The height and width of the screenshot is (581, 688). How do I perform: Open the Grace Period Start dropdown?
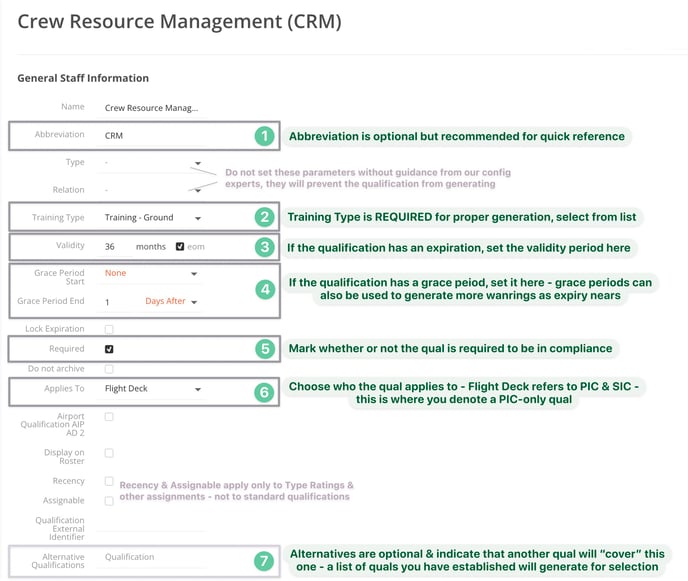coord(149,273)
